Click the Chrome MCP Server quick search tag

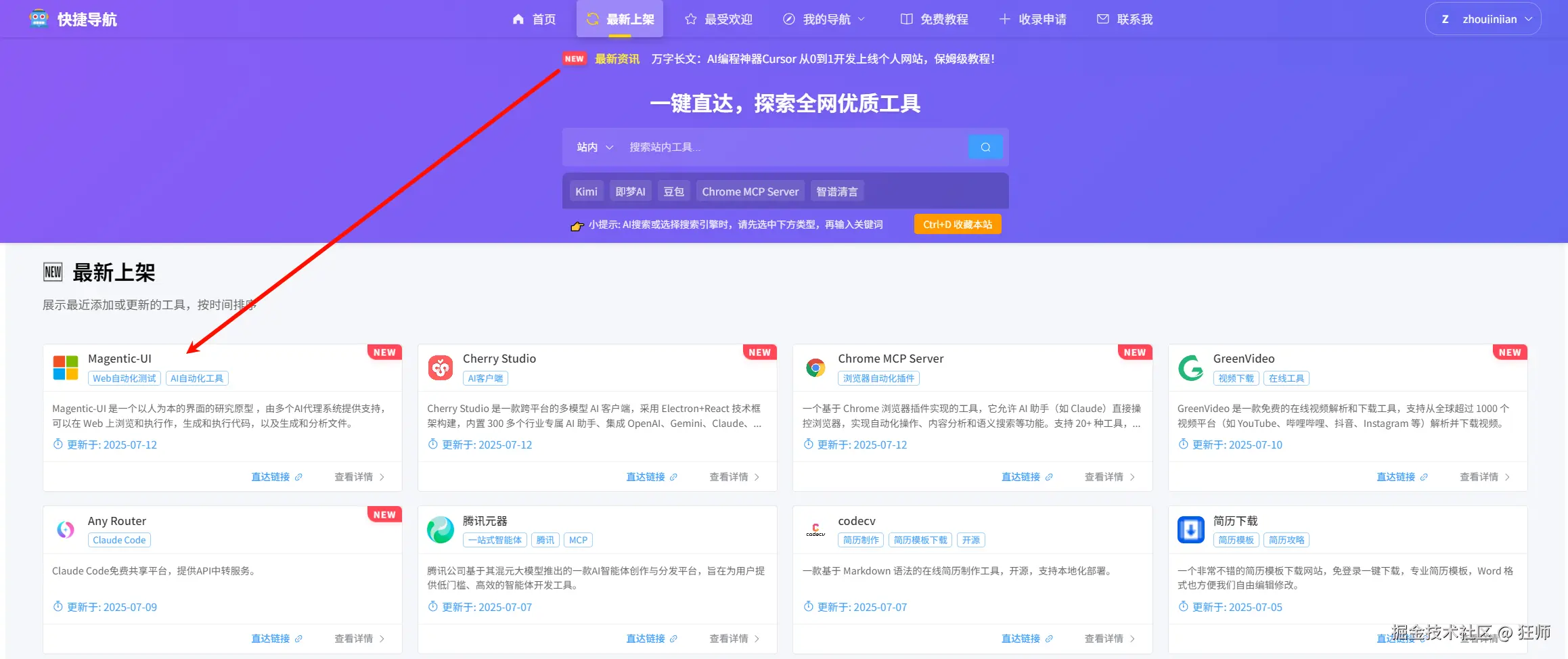pyautogui.click(x=751, y=191)
